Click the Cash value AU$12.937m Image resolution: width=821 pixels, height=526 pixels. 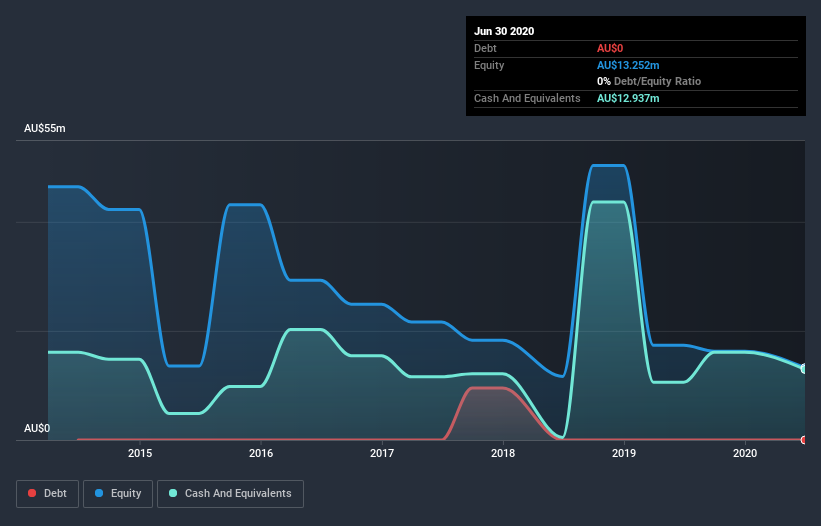pos(628,98)
